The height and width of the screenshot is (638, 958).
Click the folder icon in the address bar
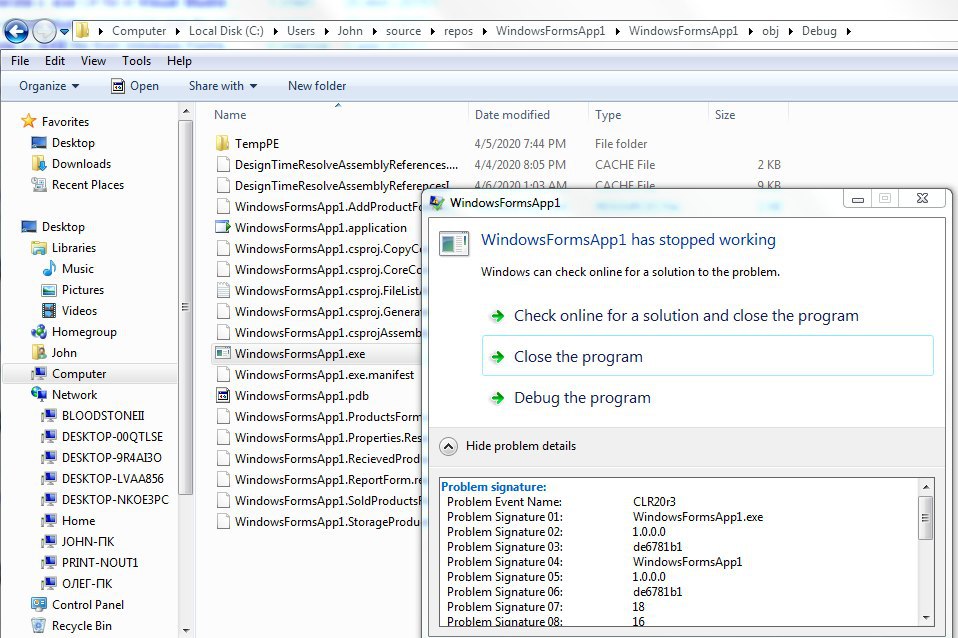click(82, 31)
